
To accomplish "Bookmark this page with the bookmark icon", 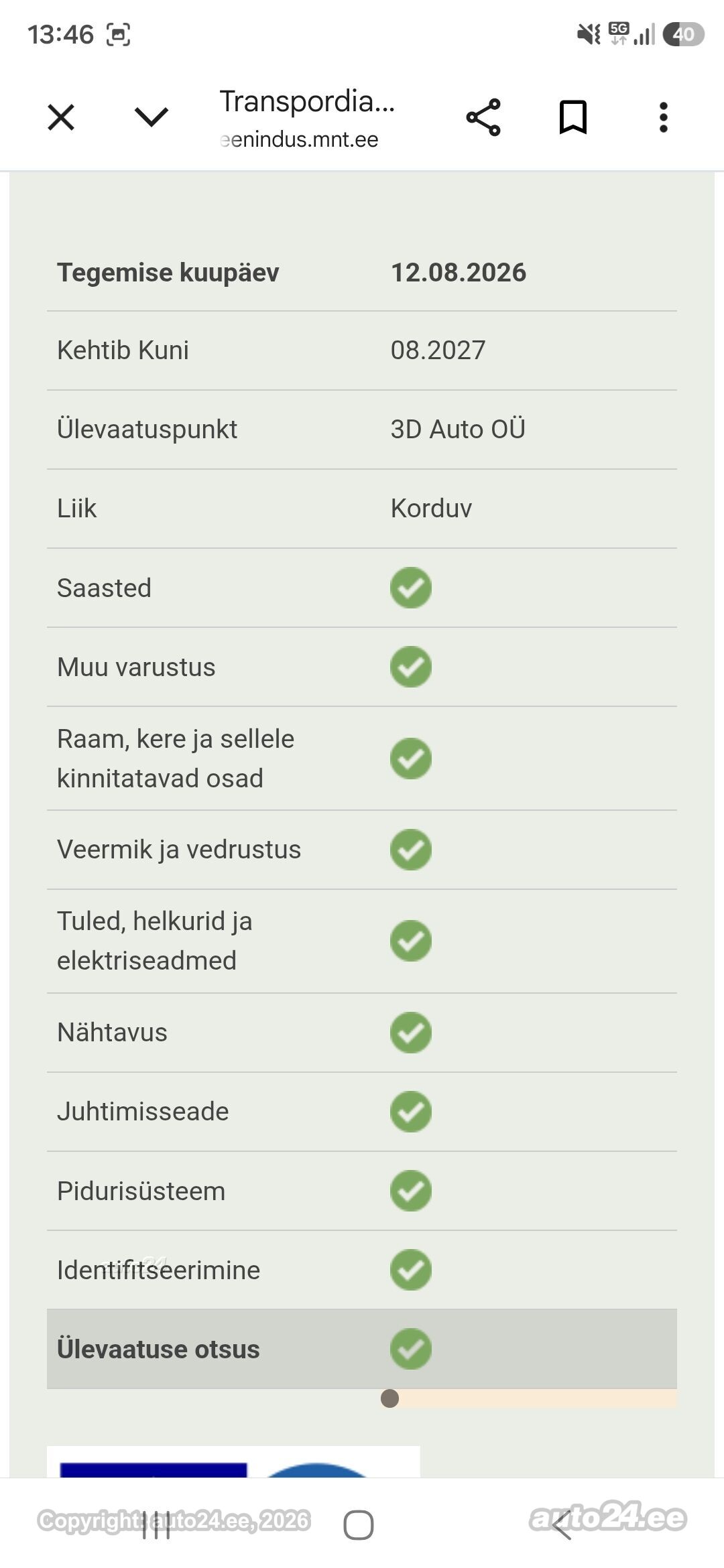I will coord(573,117).
